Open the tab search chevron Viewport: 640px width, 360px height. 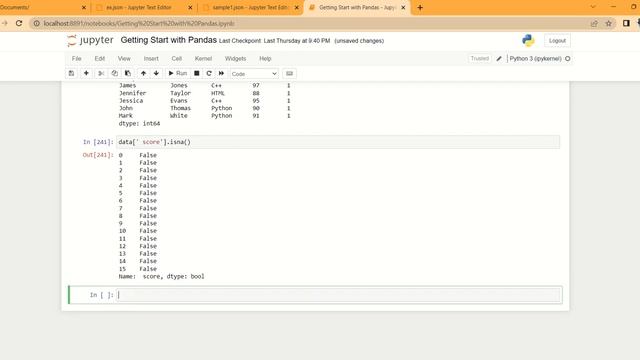point(593,7)
